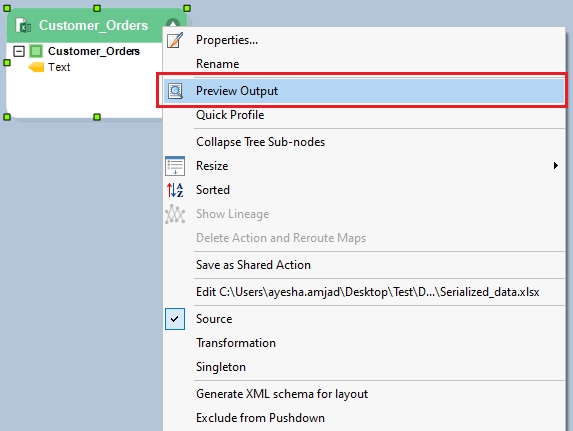Open Edit Serialized_data.xlsx file path entry

coord(368,292)
